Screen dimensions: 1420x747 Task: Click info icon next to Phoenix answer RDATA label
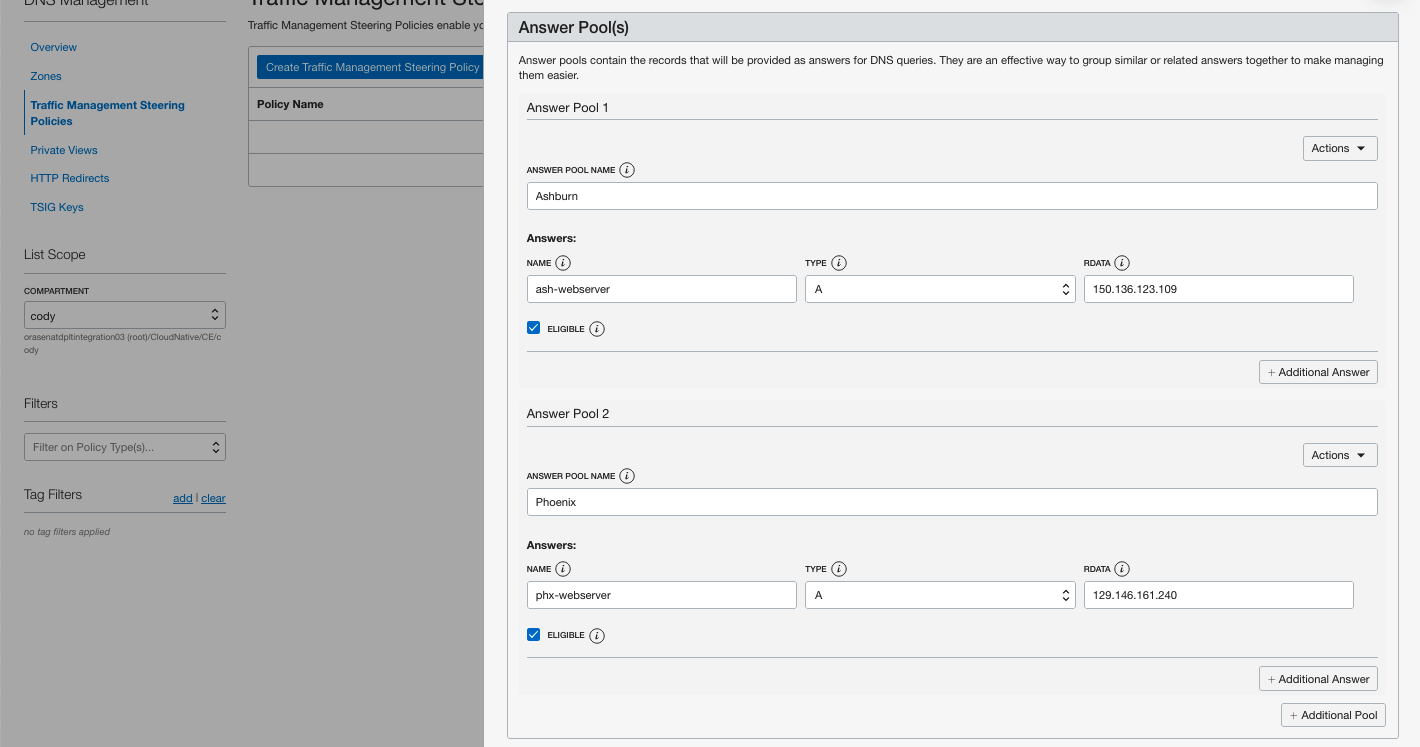(x=1122, y=569)
